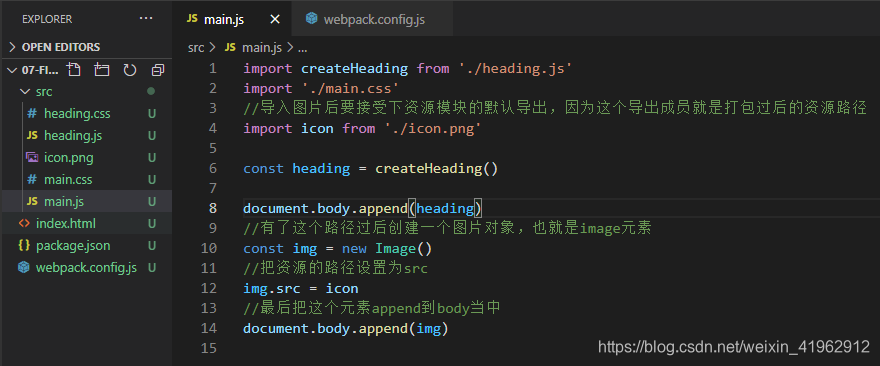Click './icon.png' import path string
The image size is (880, 366).
(x=433, y=129)
